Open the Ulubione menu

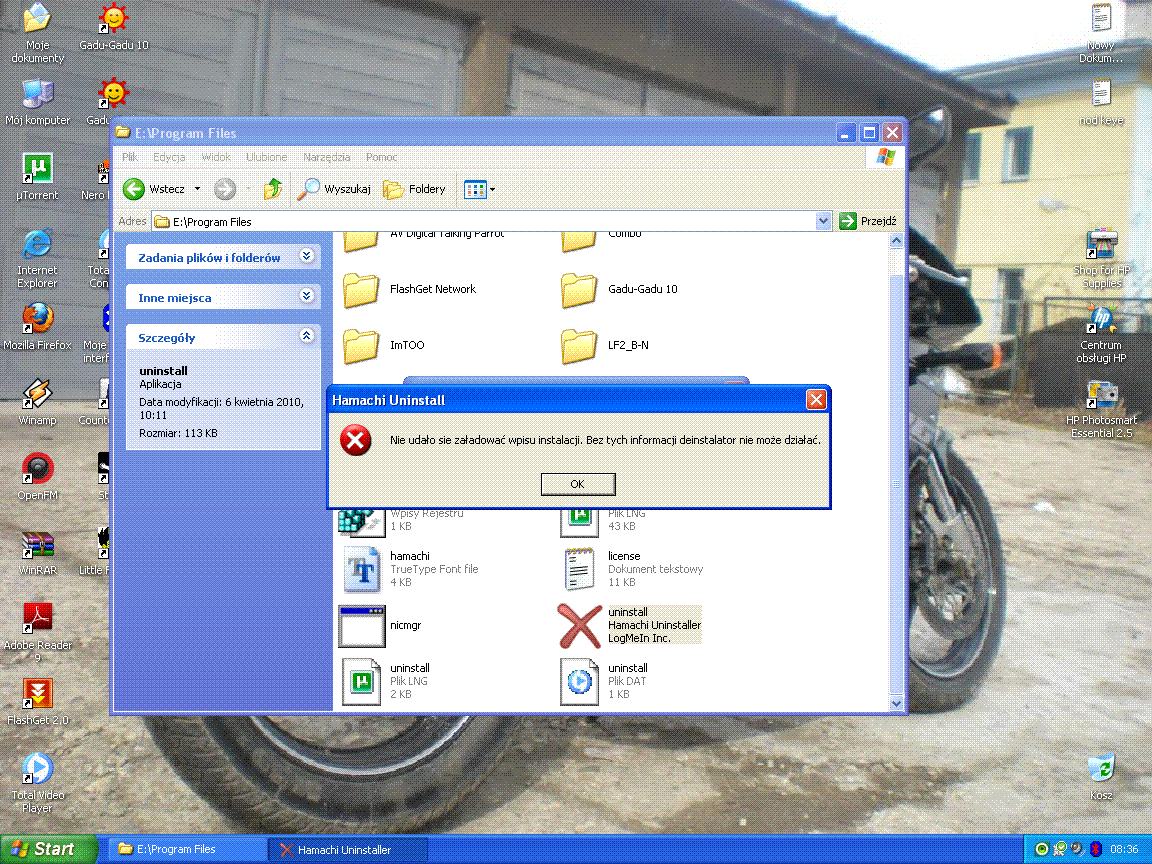(267, 156)
